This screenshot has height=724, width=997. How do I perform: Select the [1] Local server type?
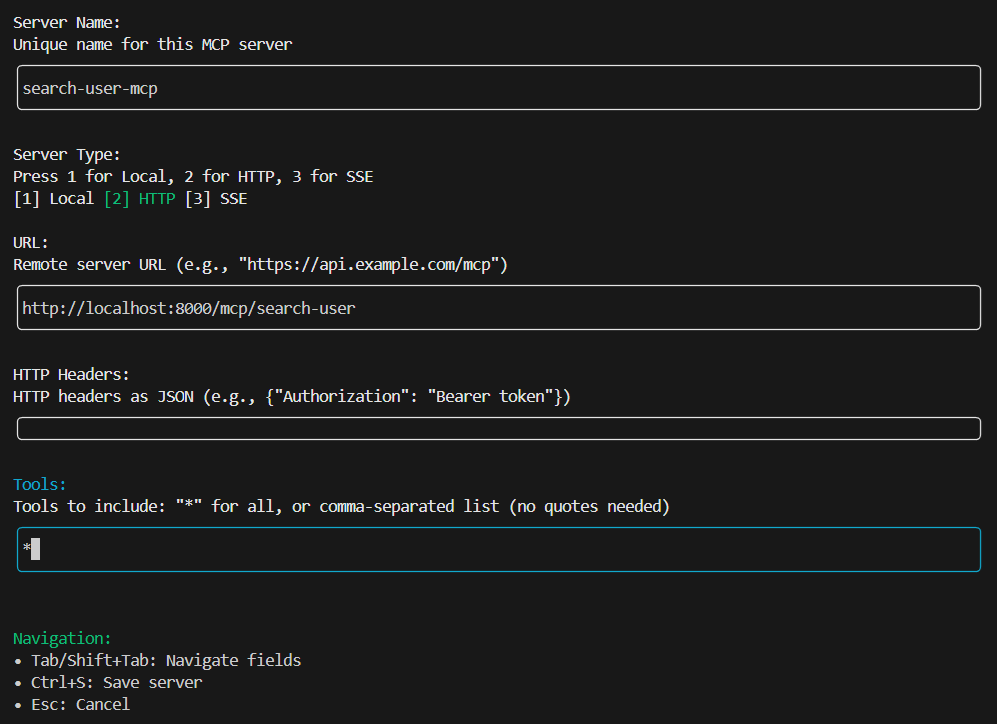tap(54, 198)
